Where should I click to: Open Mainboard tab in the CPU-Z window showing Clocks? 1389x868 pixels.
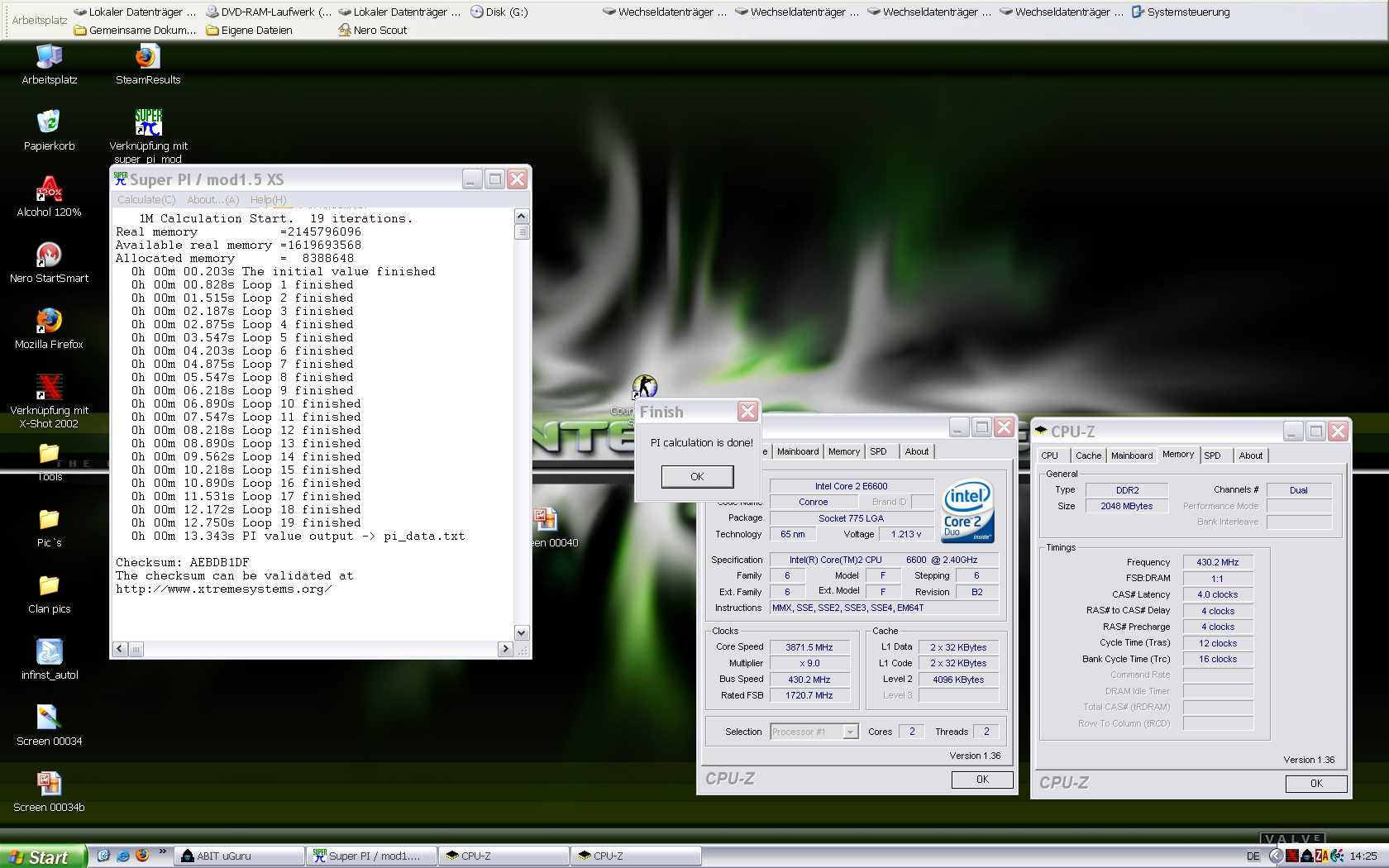coord(797,451)
